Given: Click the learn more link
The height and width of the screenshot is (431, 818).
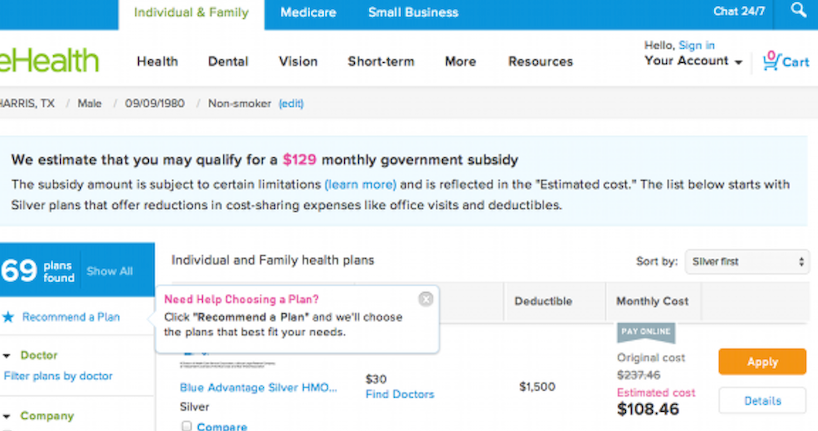Looking at the screenshot, I should 360,184.
